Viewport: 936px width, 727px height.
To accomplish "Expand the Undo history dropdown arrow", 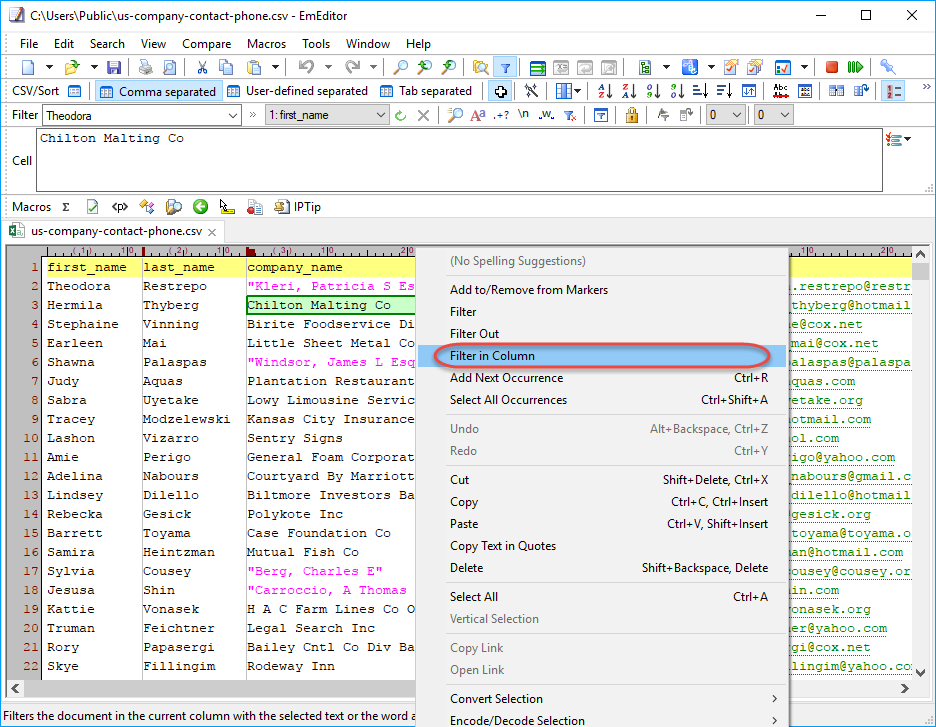I will pyautogui.click(x=328, y=67).
